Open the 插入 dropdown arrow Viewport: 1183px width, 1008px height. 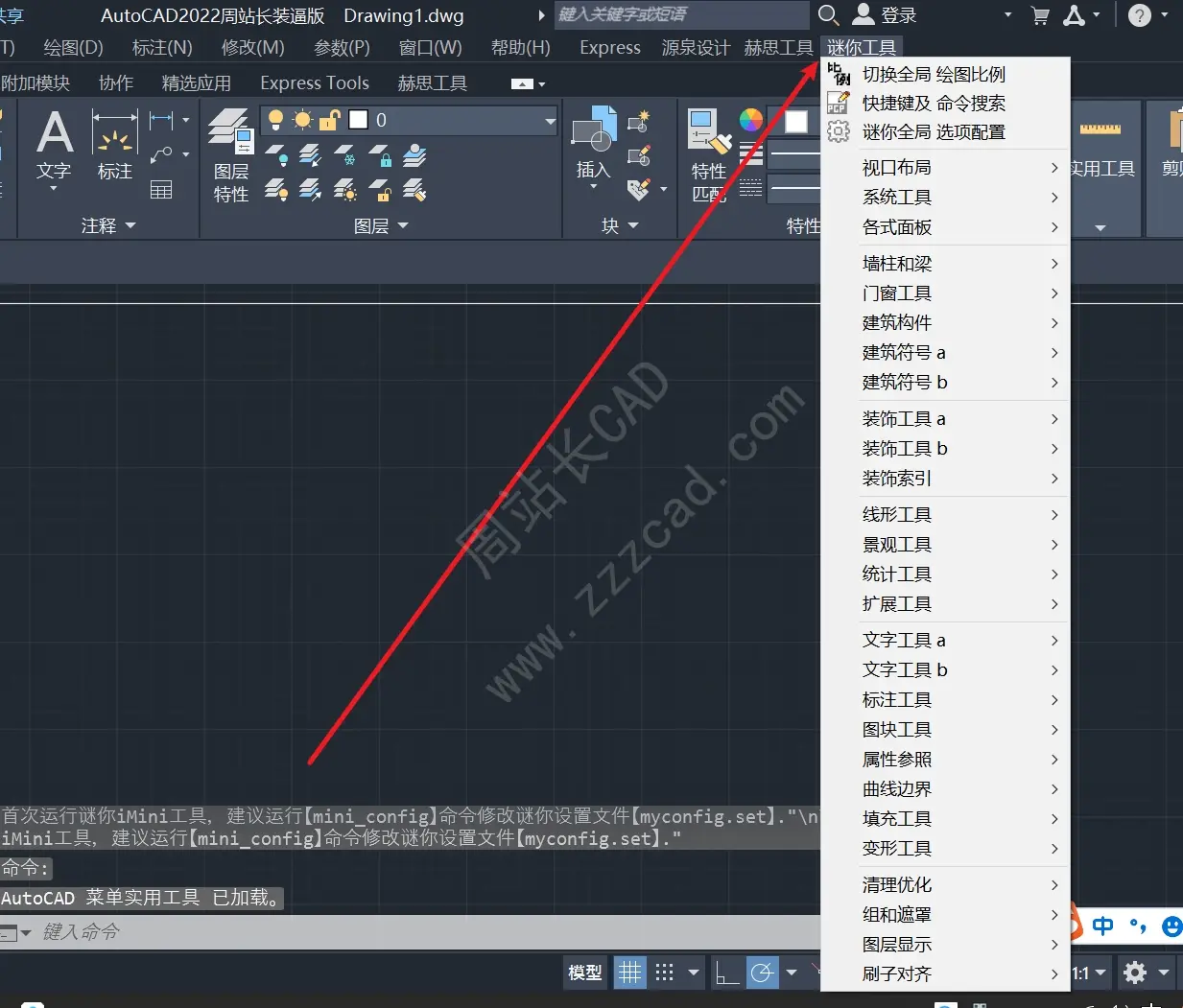pos(593,186)
